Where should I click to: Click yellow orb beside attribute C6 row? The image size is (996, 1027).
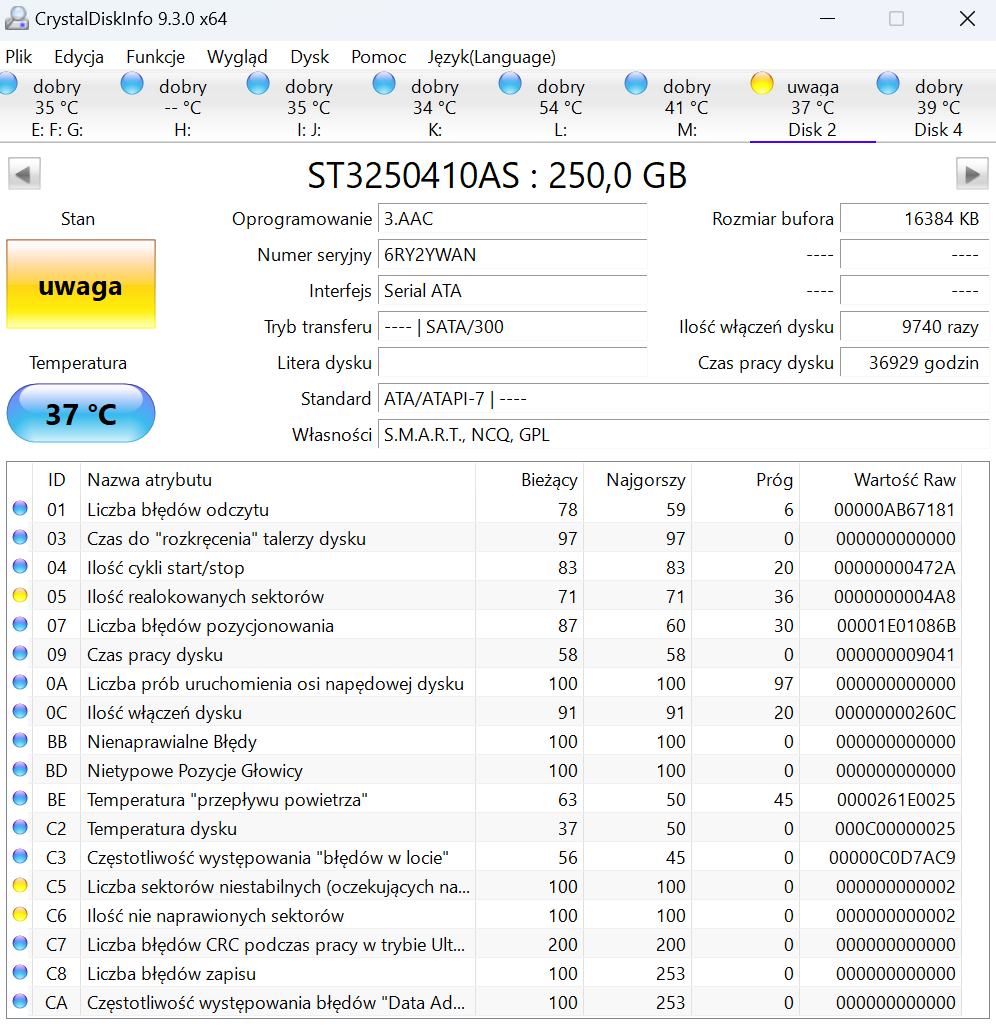(20, 916)
